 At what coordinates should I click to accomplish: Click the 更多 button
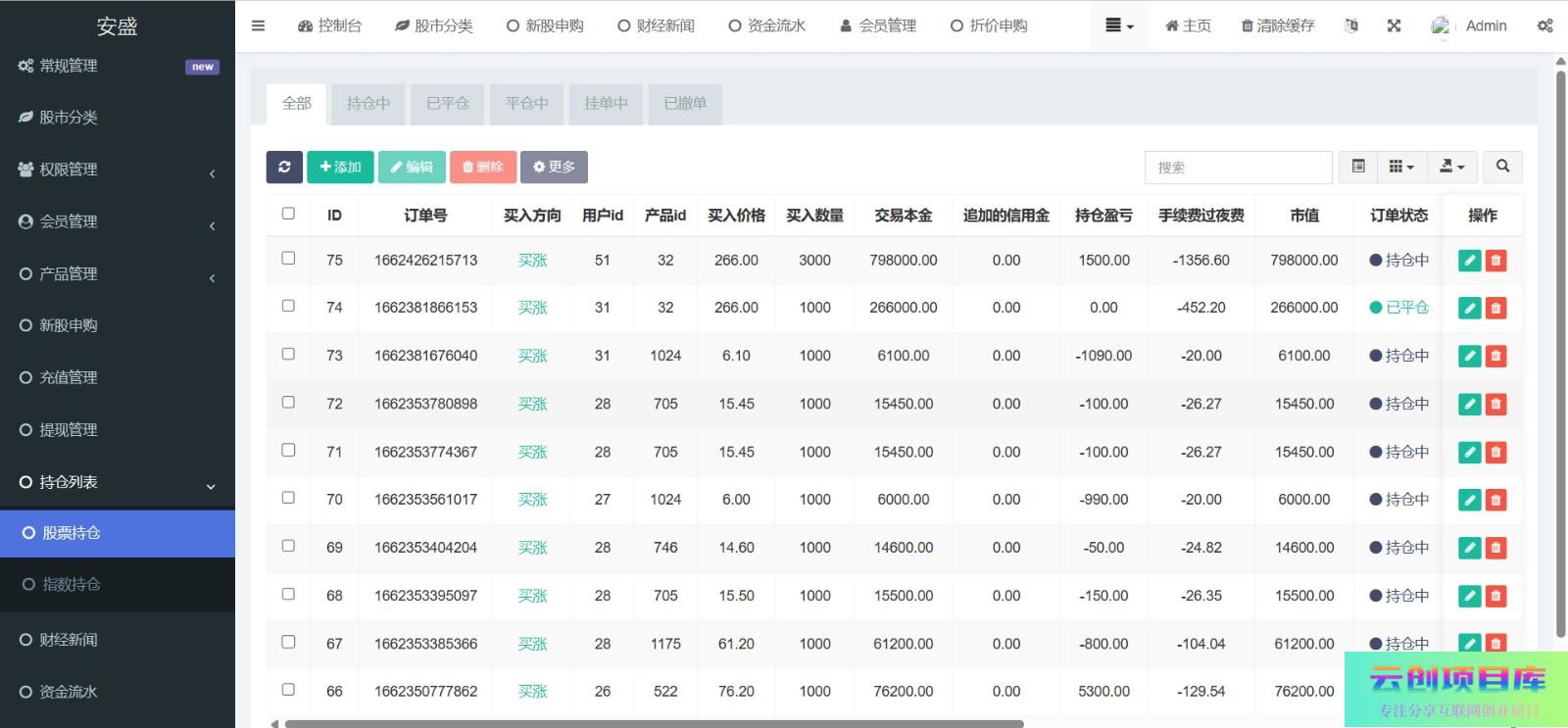pos(554,168)
